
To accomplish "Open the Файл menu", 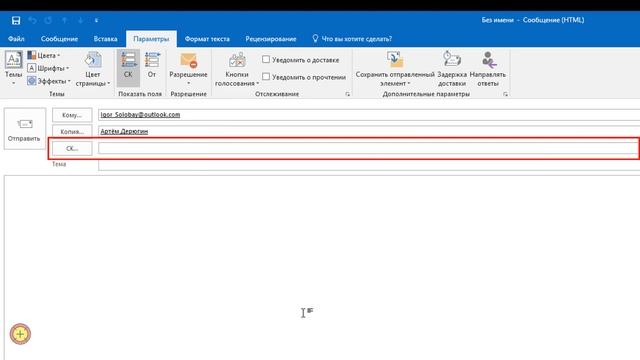I will [x=16, y=39].
